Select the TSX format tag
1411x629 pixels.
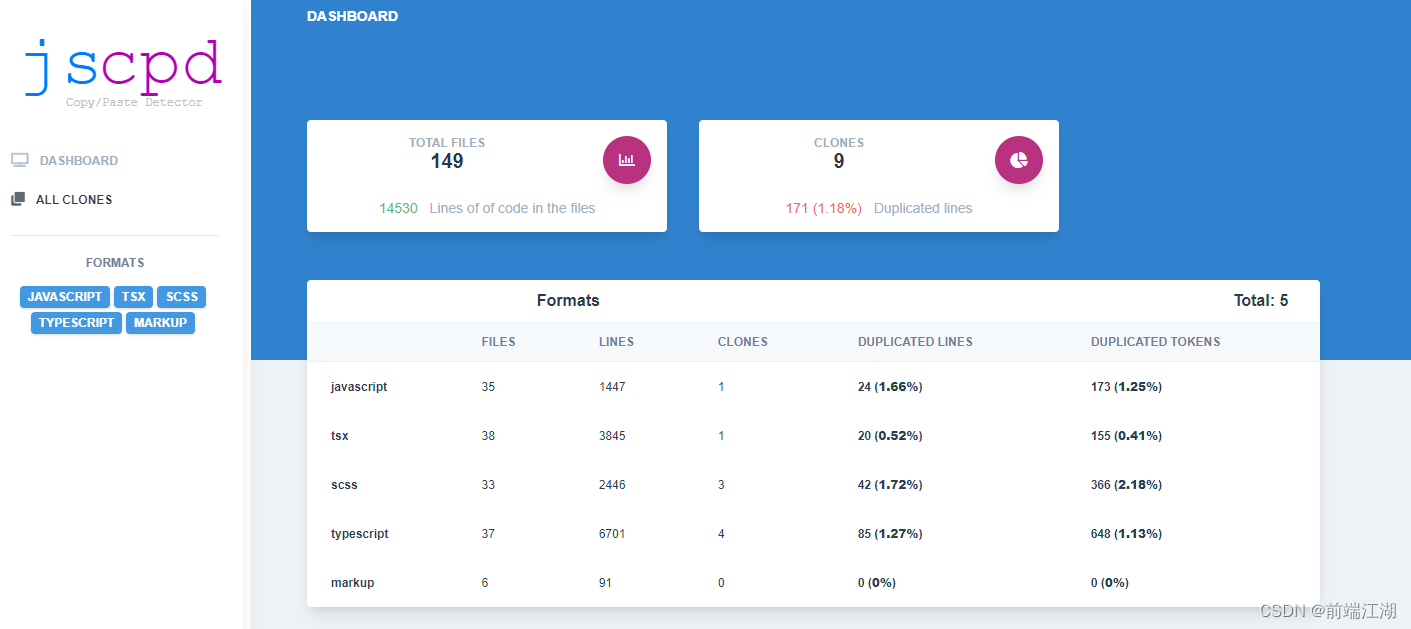coord(134,297)
